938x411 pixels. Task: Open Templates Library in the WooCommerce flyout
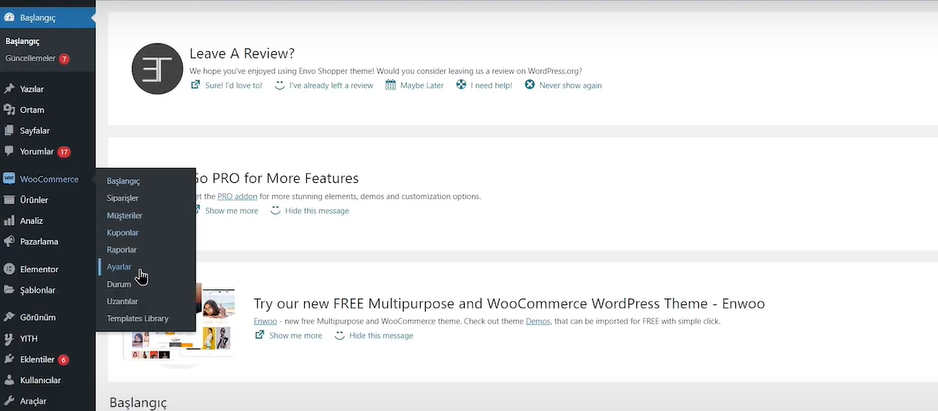[x=138, y=319]
